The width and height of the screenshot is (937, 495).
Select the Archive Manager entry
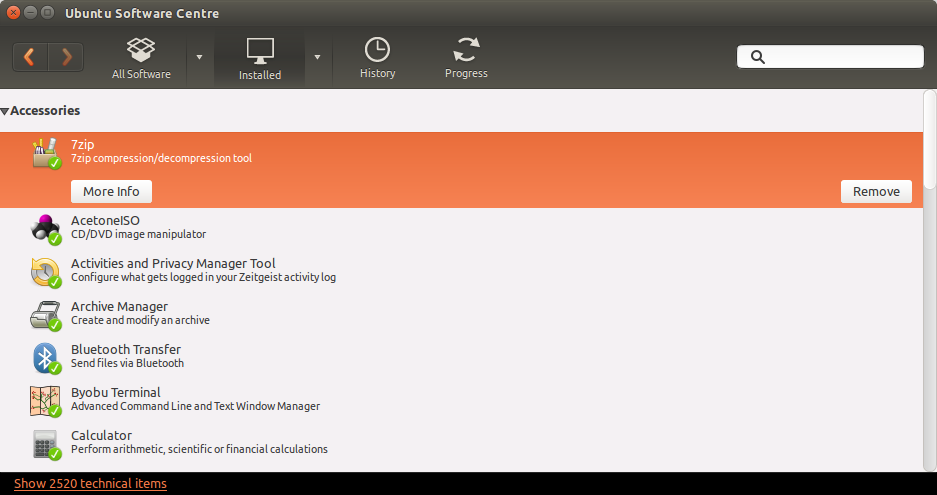(120, 307)
